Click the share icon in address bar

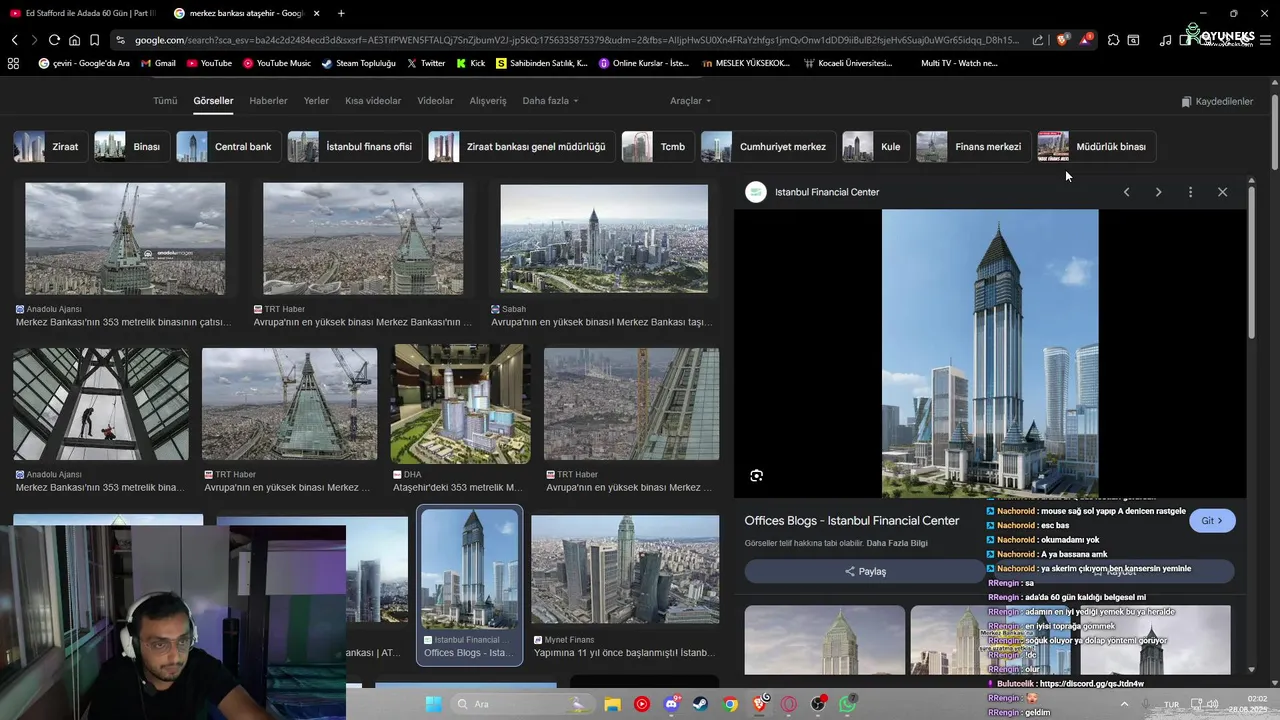pos(1037,40)
